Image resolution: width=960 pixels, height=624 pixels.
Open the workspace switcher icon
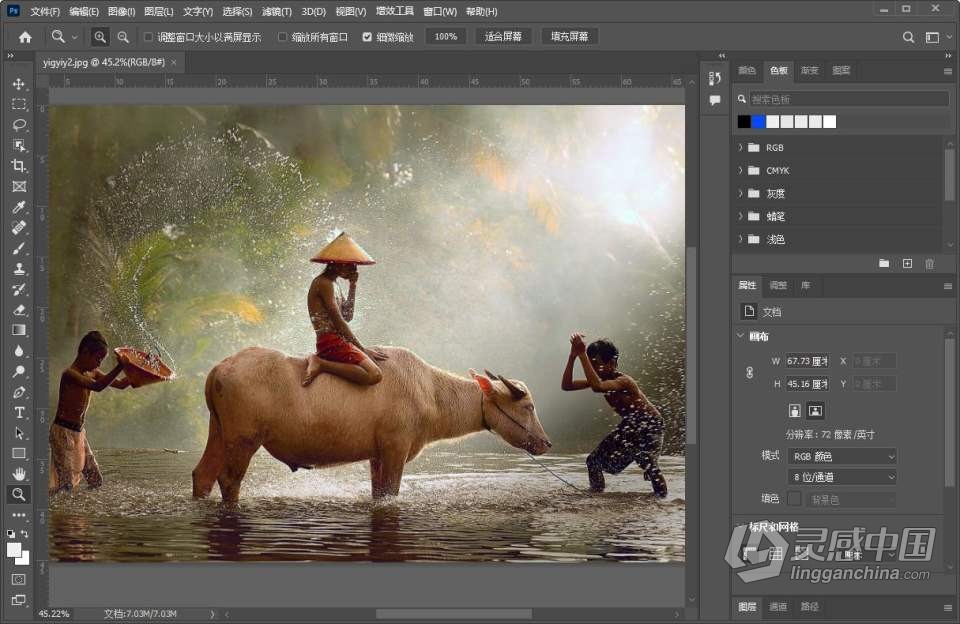pos(932,37)
